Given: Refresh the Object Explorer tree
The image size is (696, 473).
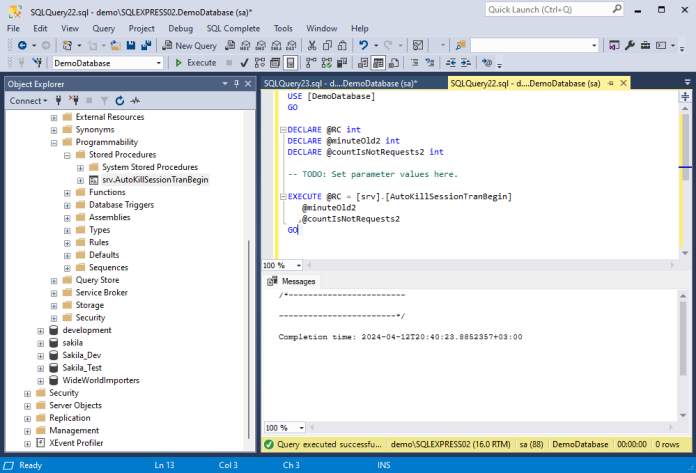Looking at the screenshot, I should (120, 101).
